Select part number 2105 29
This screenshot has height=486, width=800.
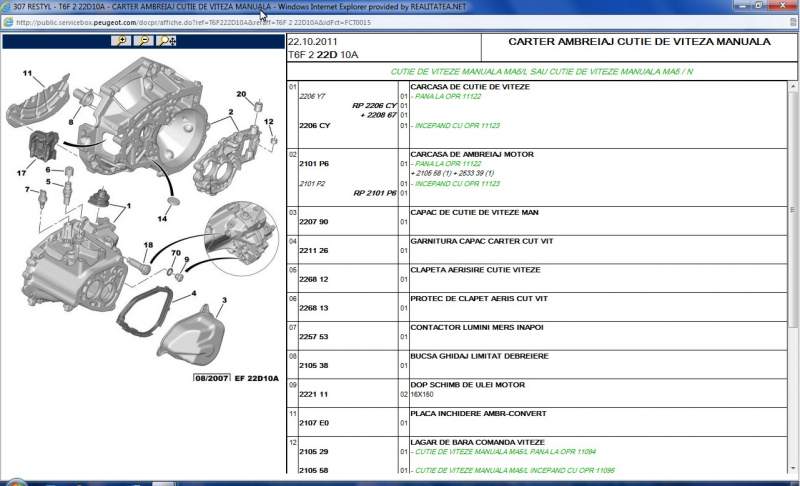point(314,452)
